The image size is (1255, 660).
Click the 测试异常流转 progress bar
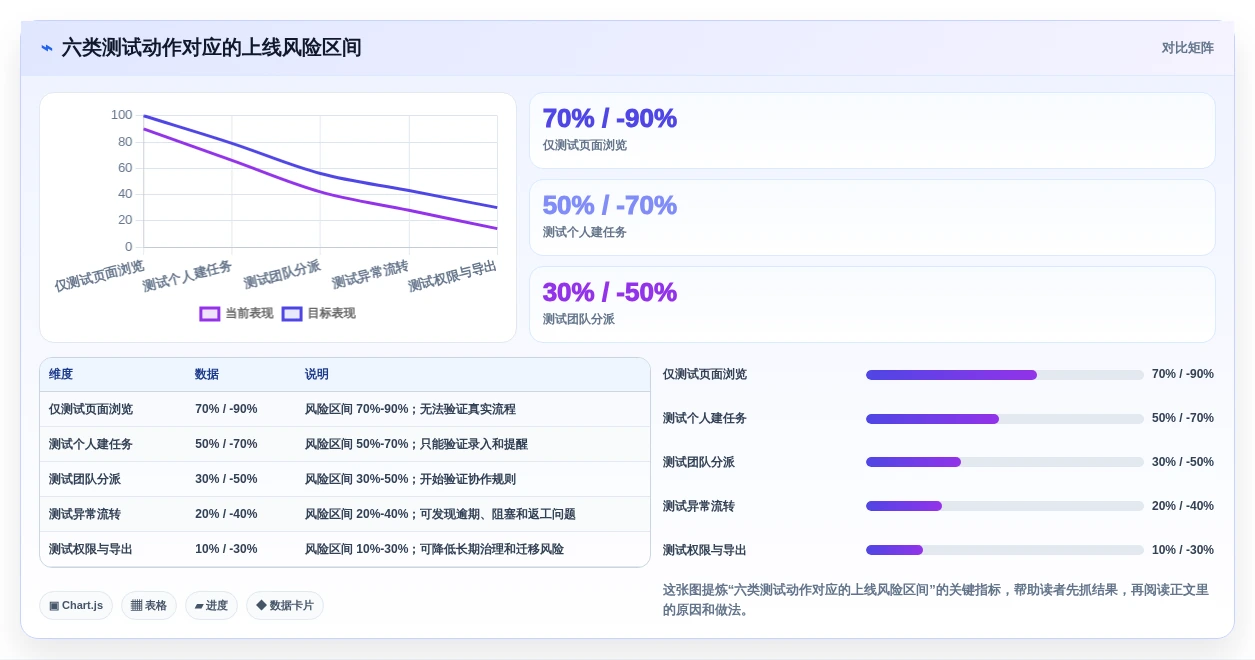point(1004,507)
